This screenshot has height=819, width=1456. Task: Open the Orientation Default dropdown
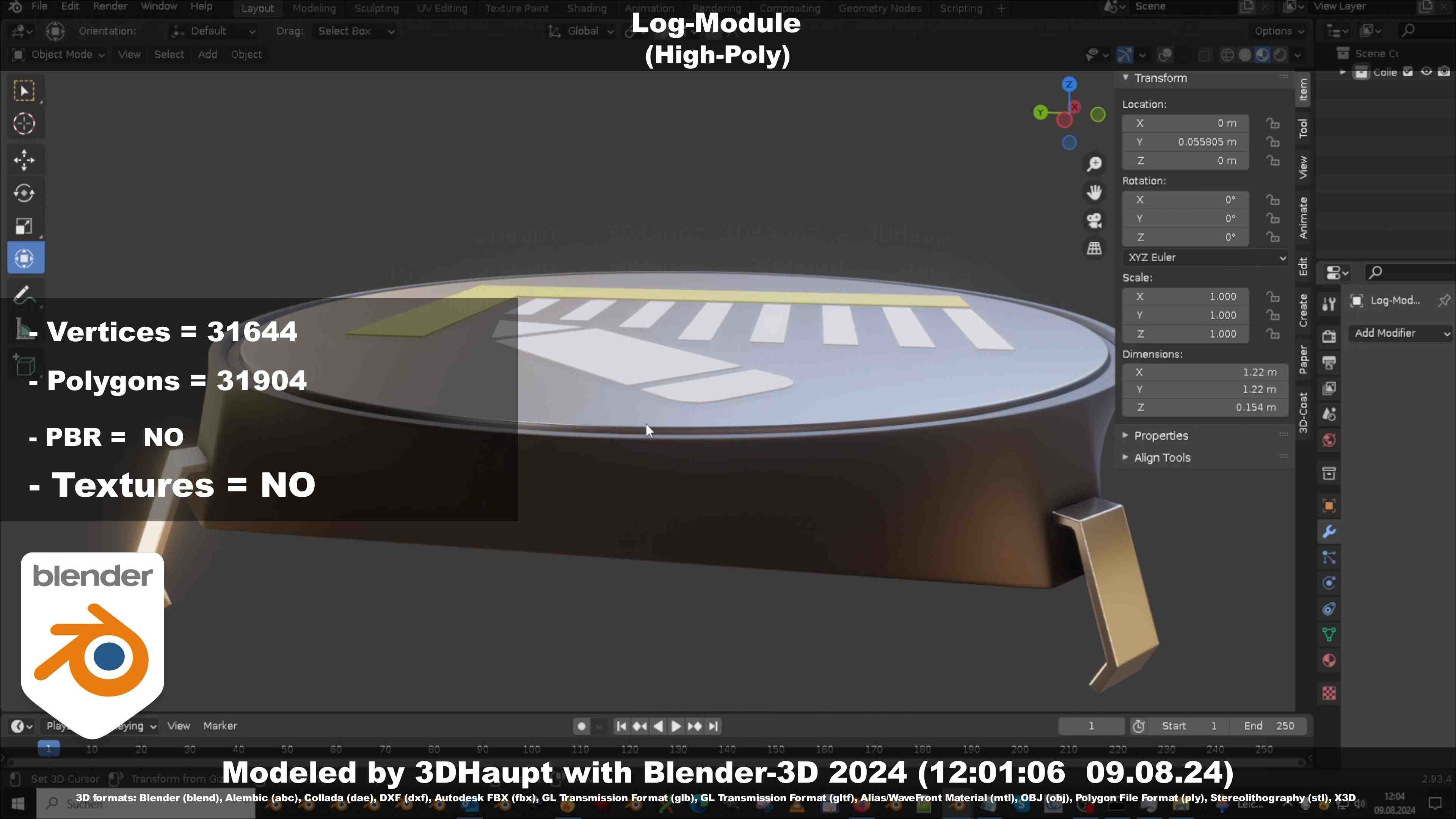tap(213, 31)
